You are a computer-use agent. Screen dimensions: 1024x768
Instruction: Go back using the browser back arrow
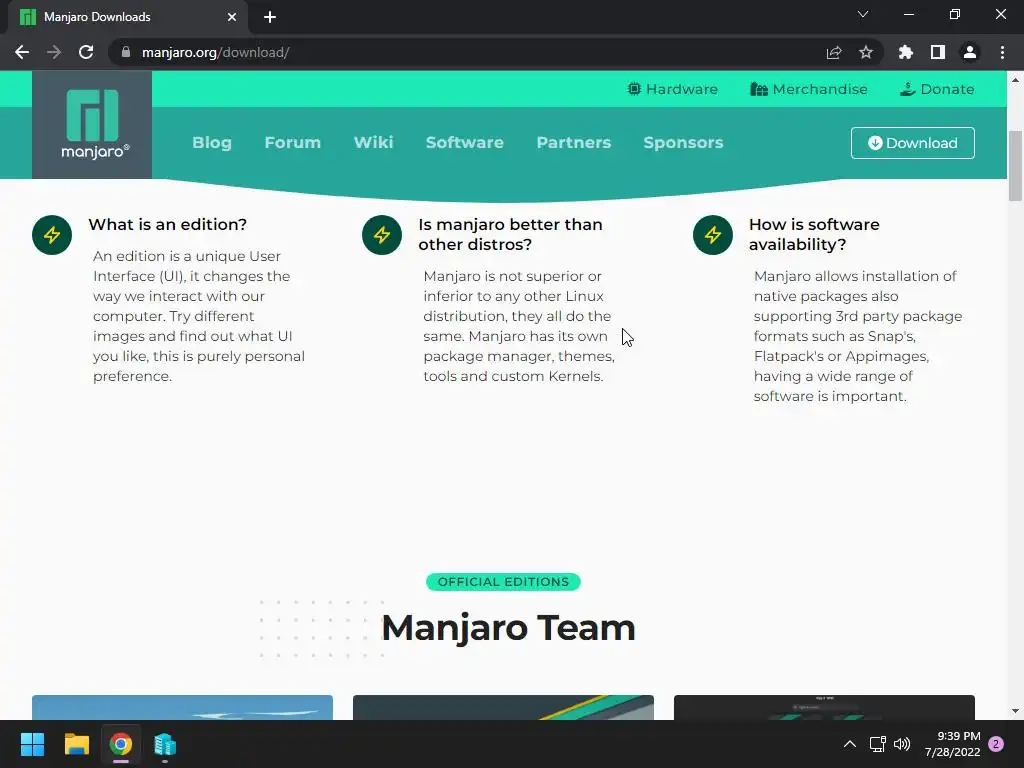[22, 52]
